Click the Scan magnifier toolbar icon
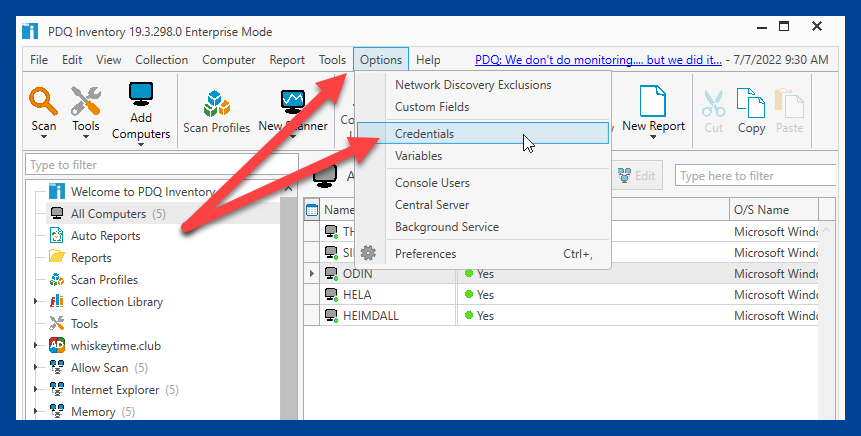This screenshot has height=436, width=861. tap(43, 101)
